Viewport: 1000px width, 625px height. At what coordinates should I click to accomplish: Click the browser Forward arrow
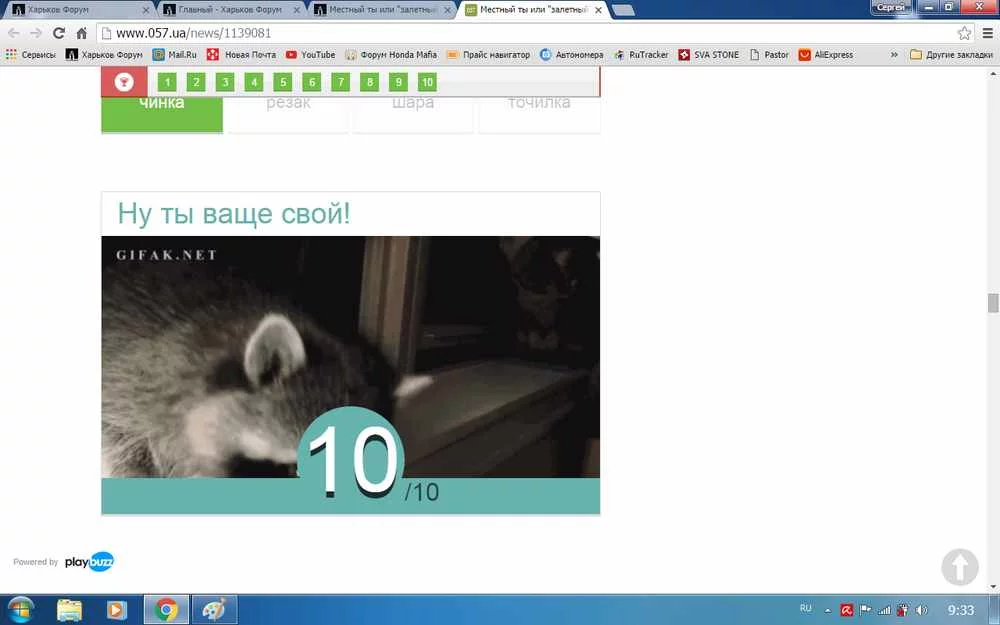click(36, 33)
